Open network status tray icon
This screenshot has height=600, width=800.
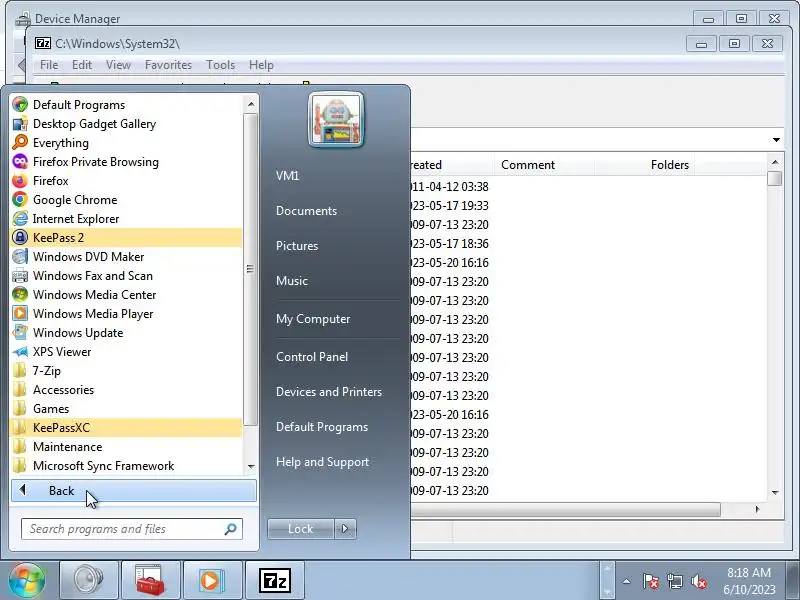674,581
